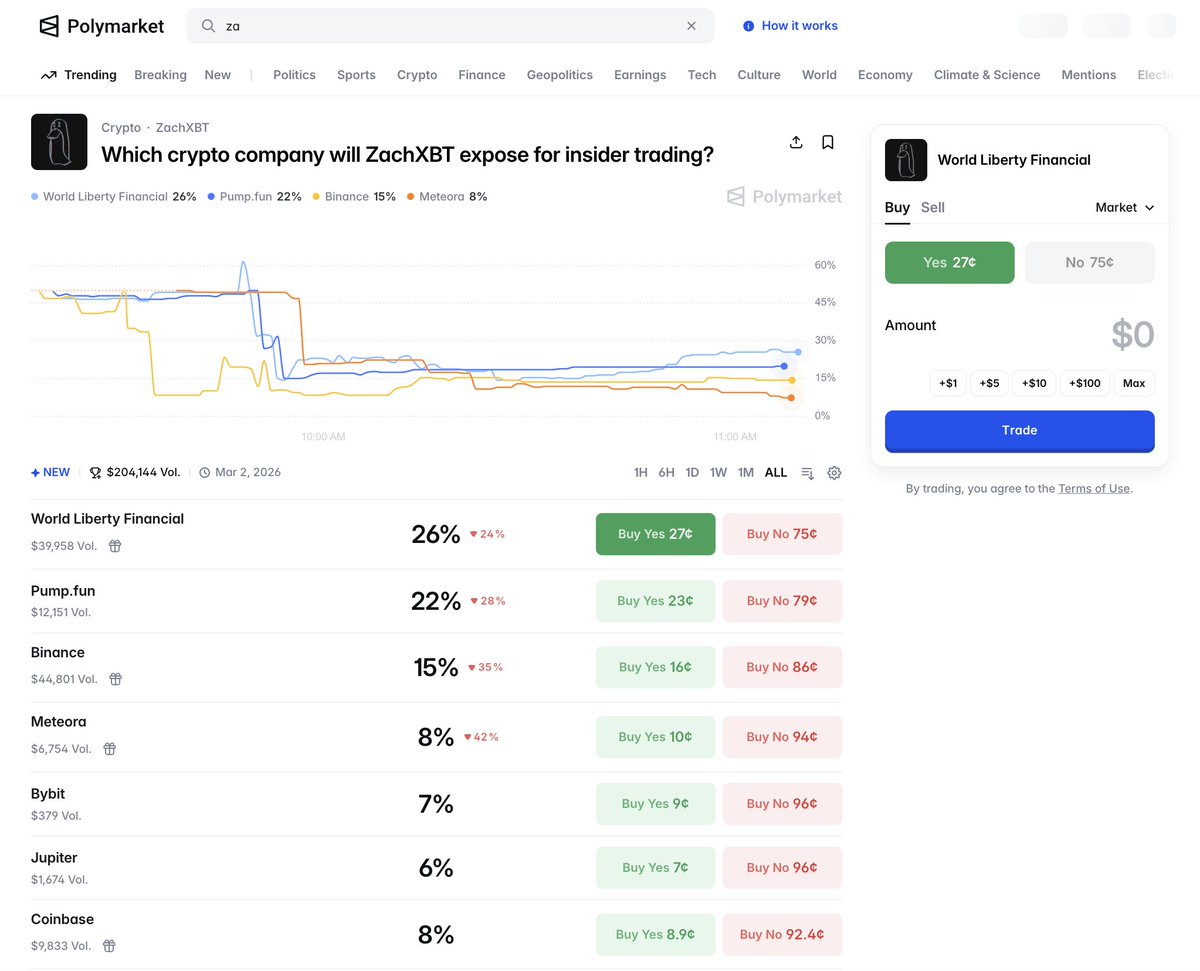Click the ZachXBT breadcrumb link
The height and width of the screenshot is (971, 1200).
[x=183, y=128]
